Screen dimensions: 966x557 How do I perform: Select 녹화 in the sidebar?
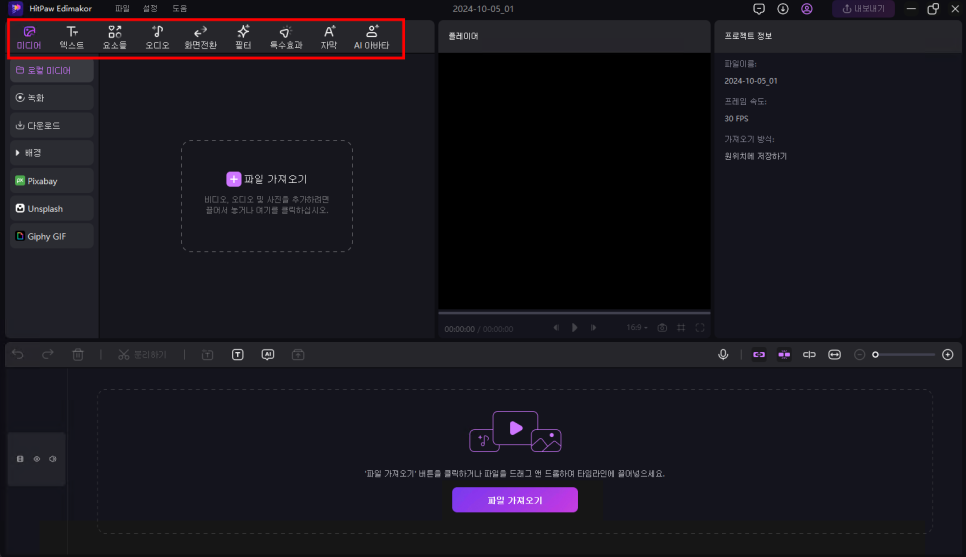coord(52,98)
